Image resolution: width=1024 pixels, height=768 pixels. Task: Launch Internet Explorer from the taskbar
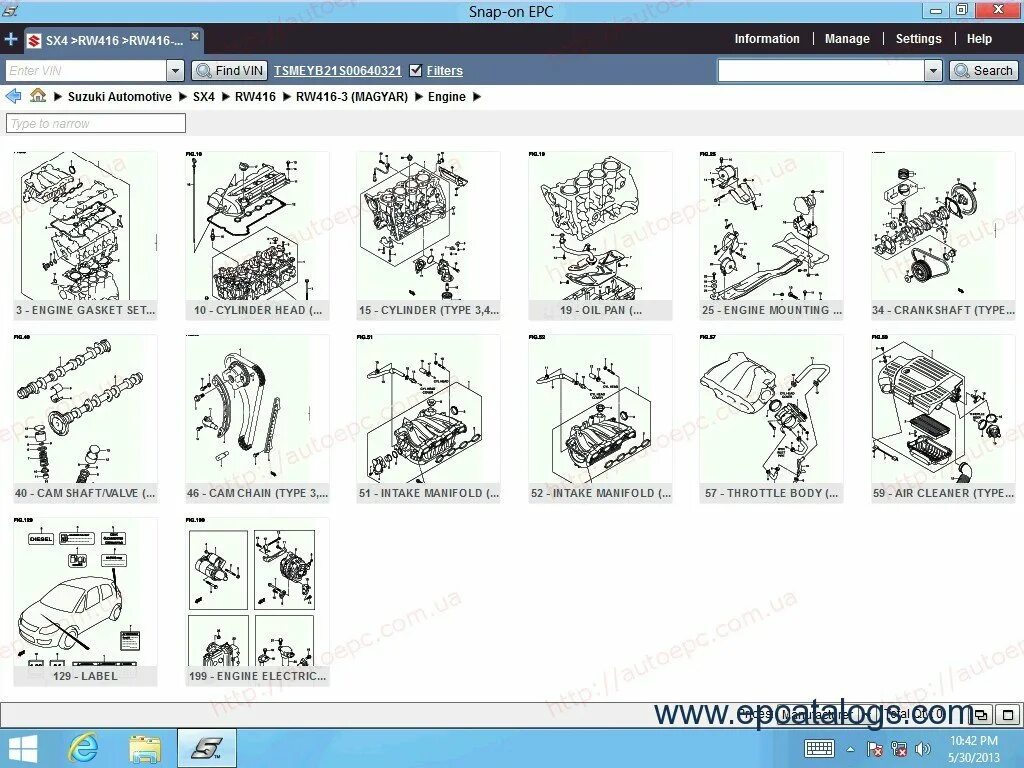(x=84, y=748)
